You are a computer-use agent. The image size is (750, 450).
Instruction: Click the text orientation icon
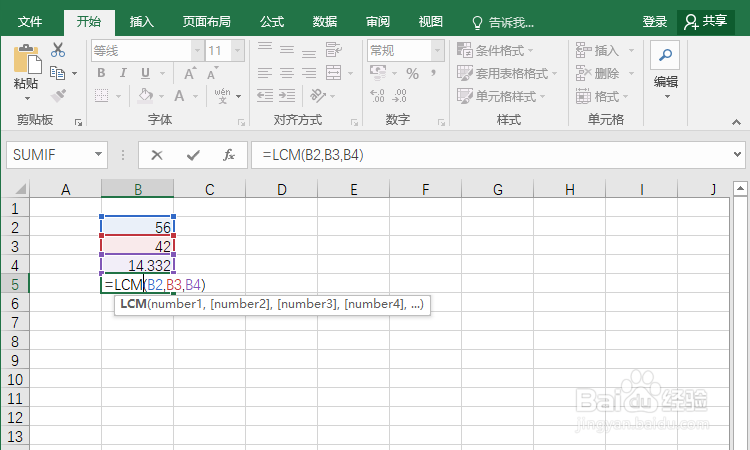(318, 96)
